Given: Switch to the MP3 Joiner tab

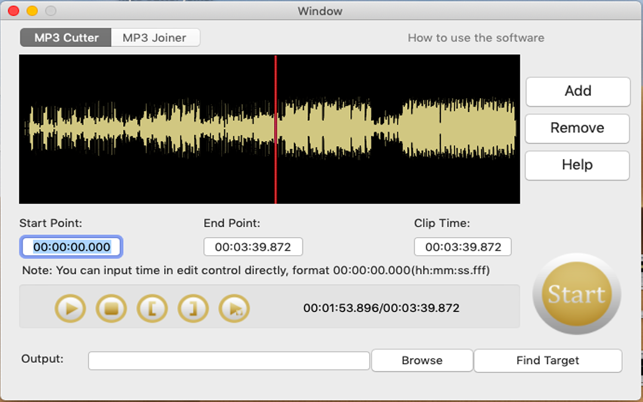Looking at the screenshot, I should click(155, 38).
